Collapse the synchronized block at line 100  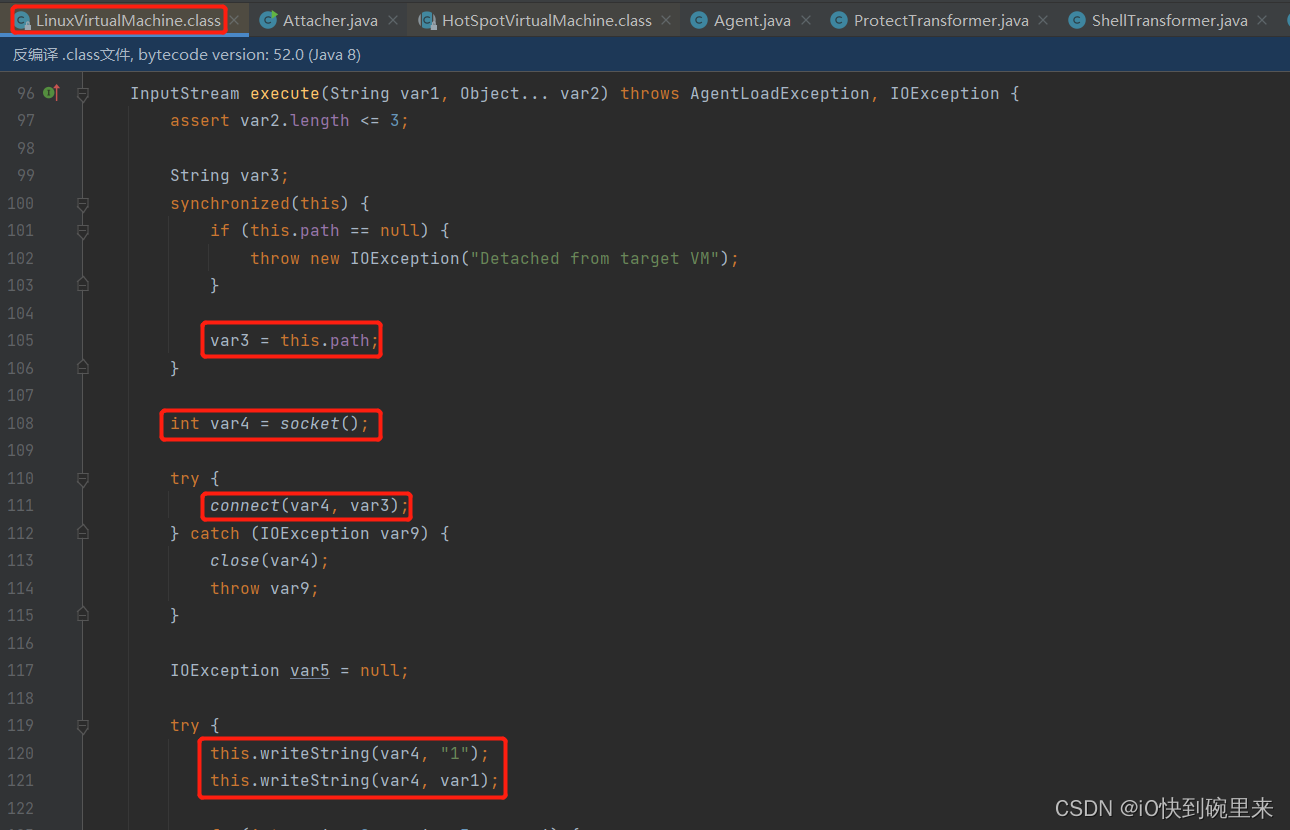[x=83, y=204]
